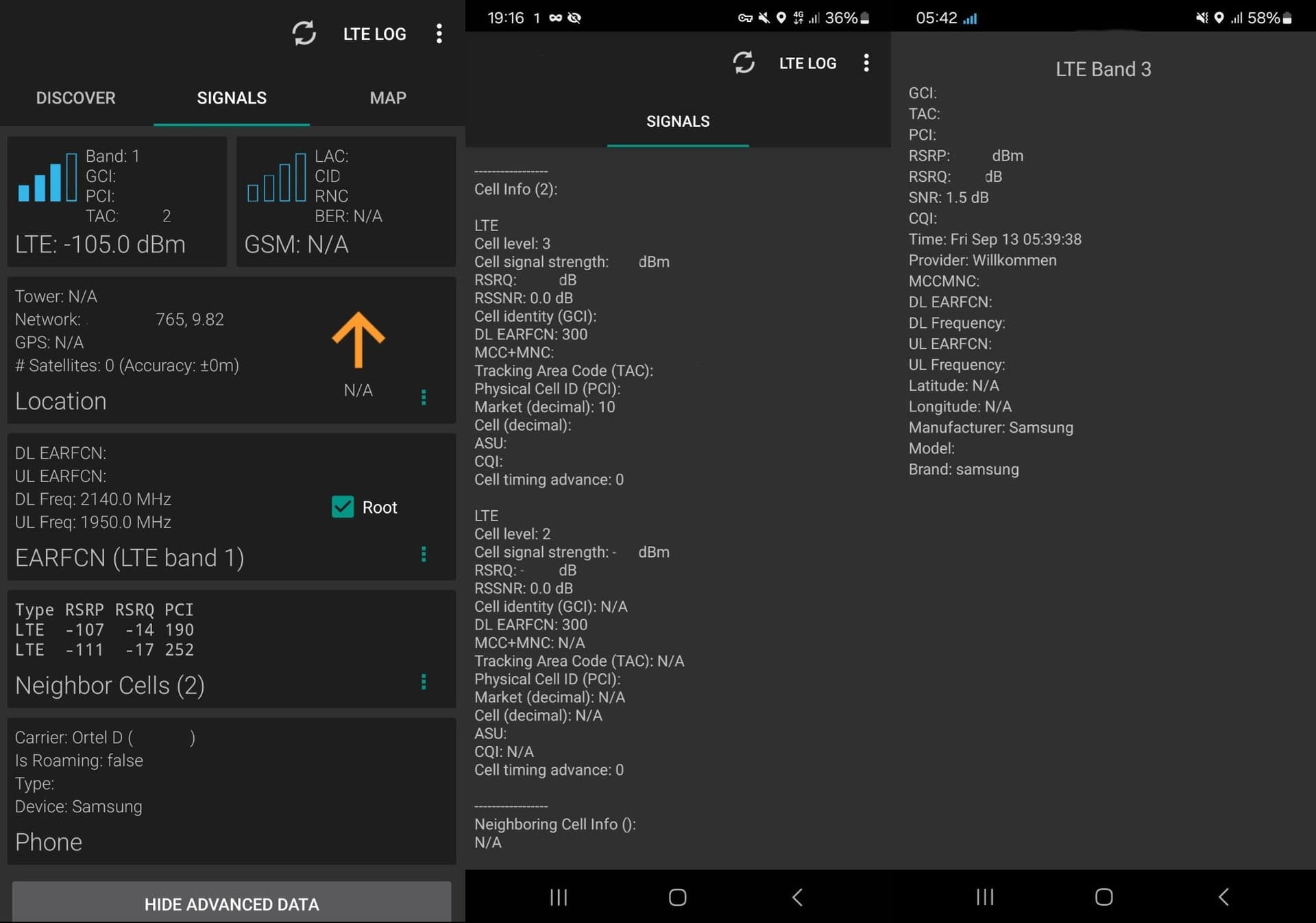Open the Location card options menu
This screenshot has width=1316, height=923.
[424, 398]
